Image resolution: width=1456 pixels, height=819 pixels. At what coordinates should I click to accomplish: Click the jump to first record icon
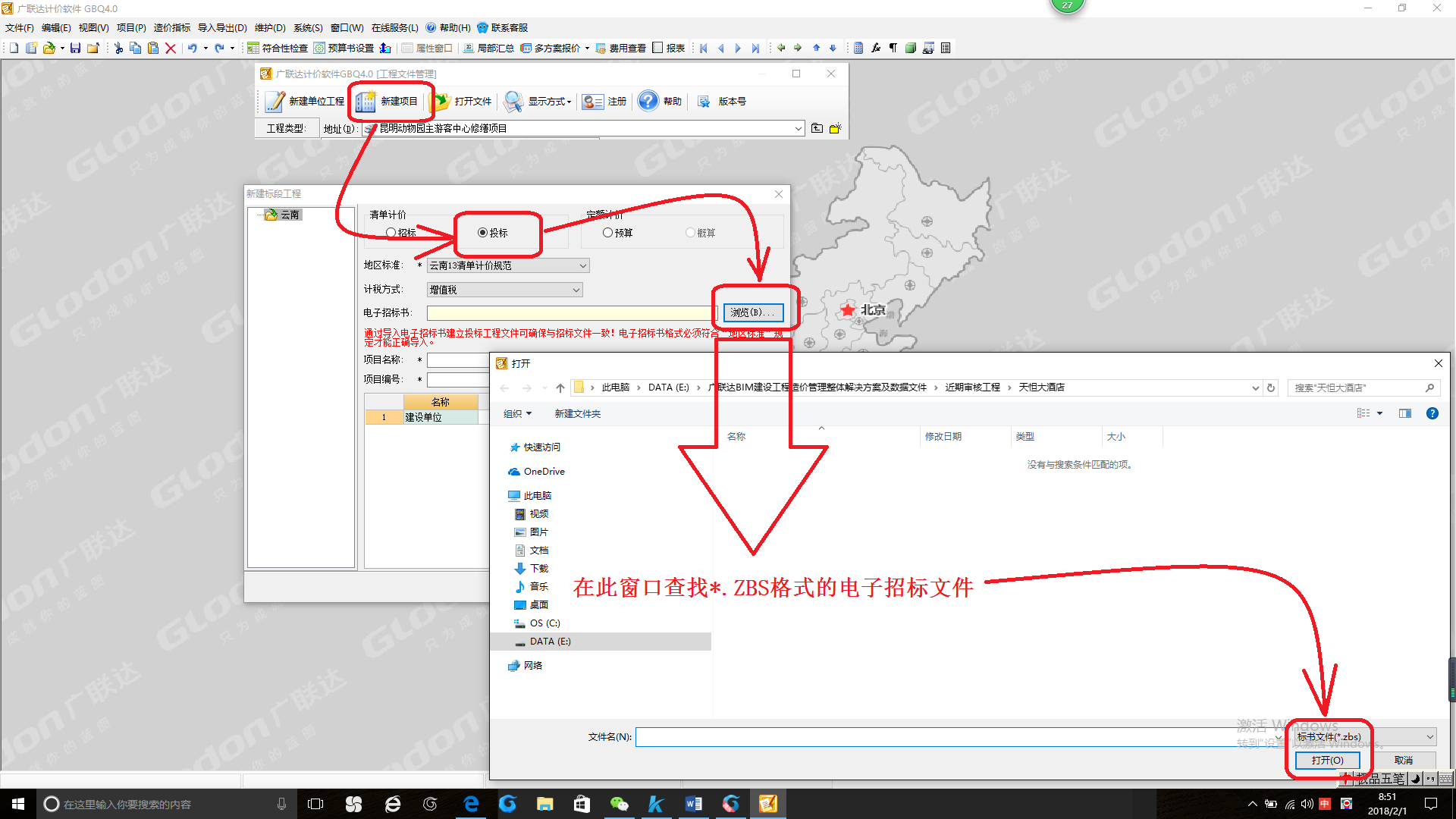tap(704, 48)
